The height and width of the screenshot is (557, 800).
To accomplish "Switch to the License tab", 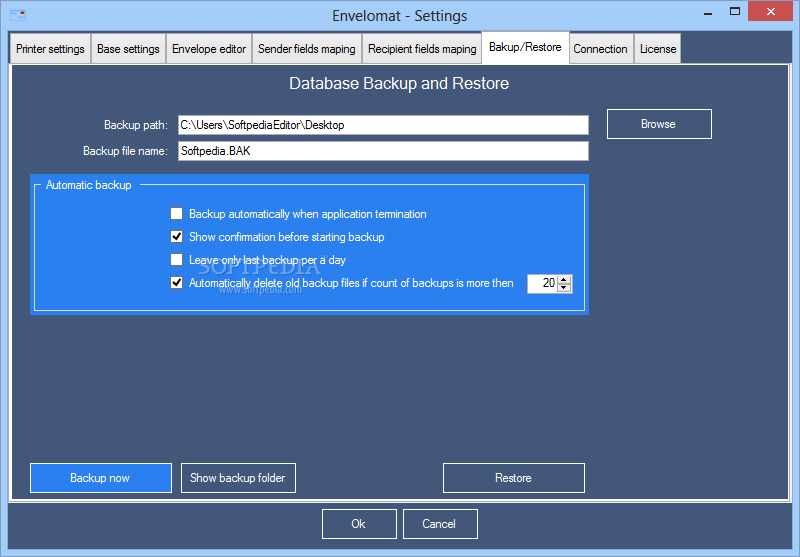I will click(658, 49).
